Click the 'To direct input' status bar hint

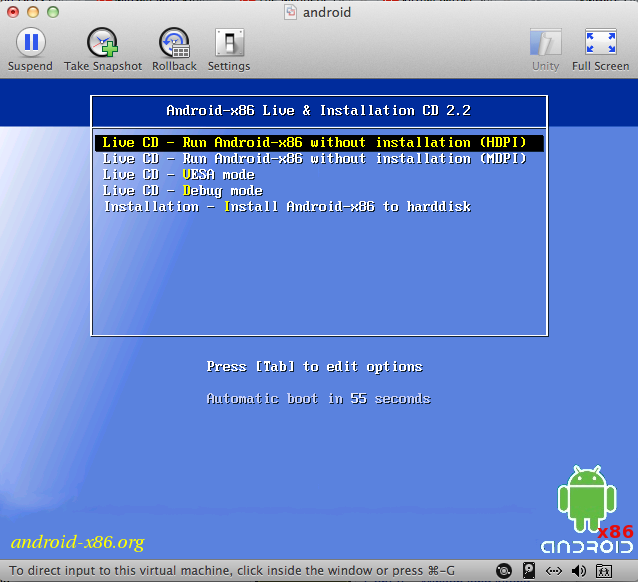click(232, 571)
